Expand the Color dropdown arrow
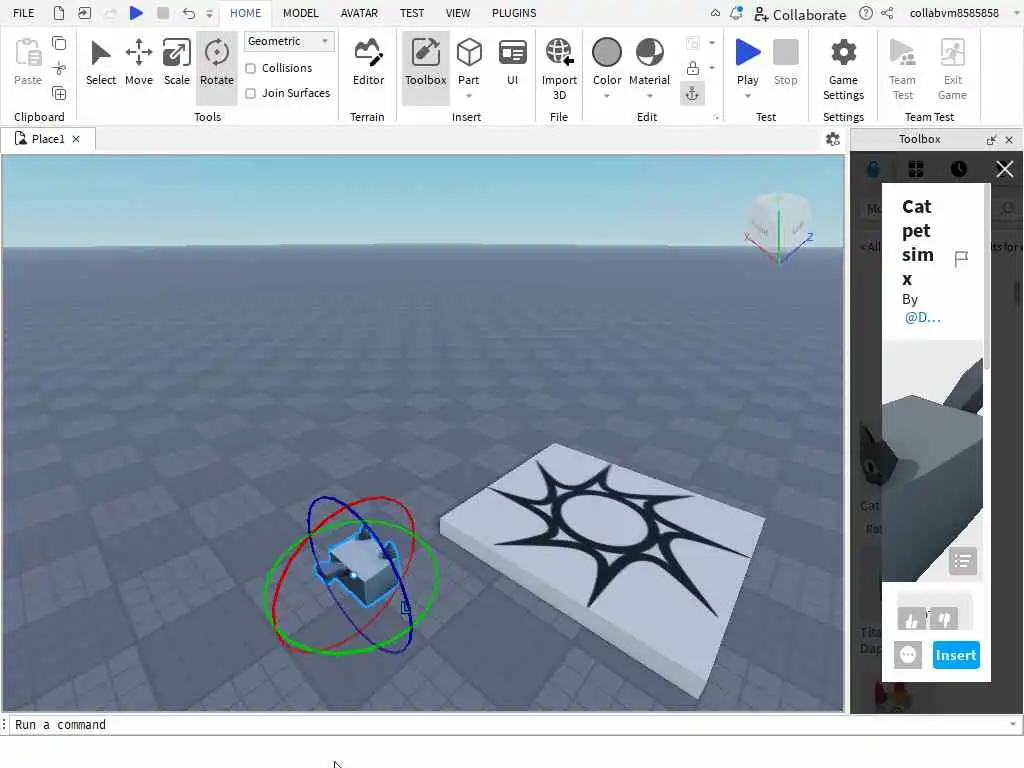This screenshot has width=1024, height=768. point(607,96)
